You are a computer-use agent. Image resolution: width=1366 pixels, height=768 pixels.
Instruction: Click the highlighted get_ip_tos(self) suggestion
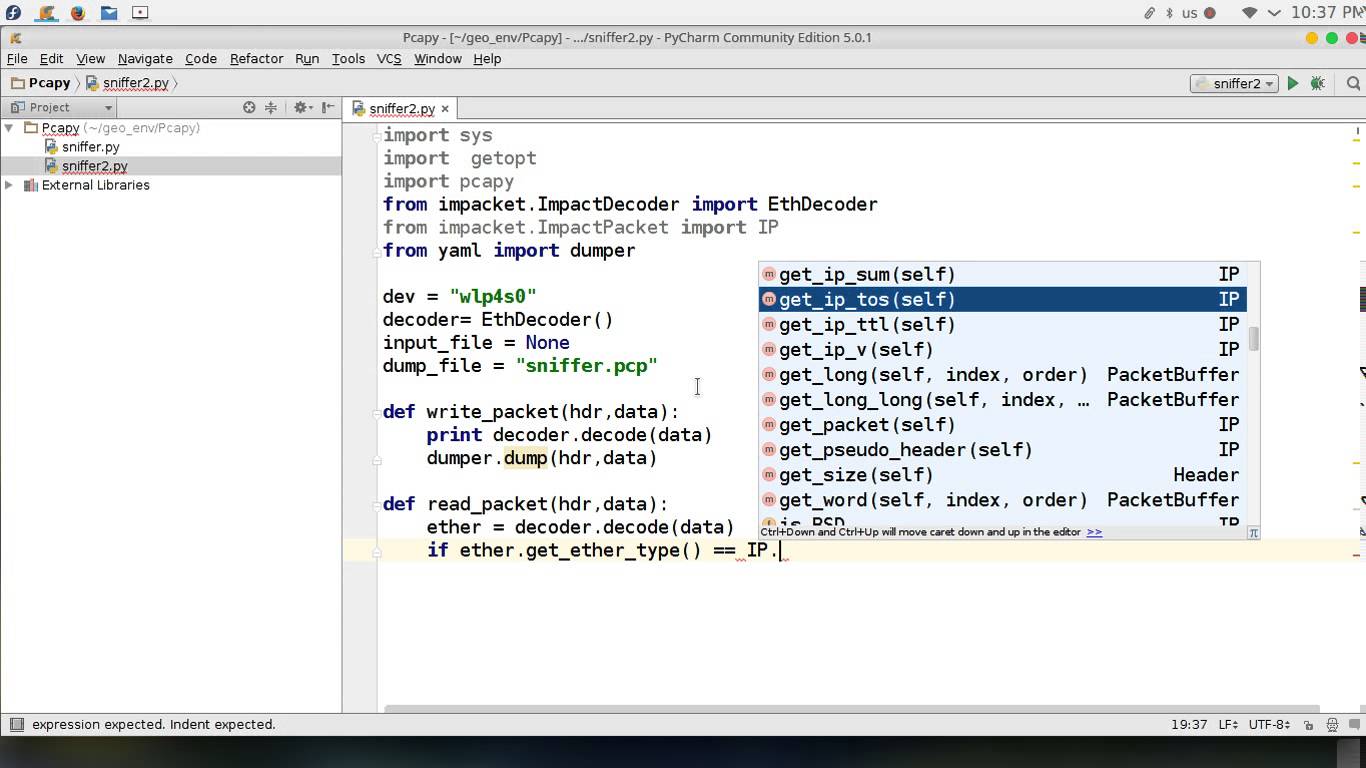pyautogui.click(x=1002, y=299)
